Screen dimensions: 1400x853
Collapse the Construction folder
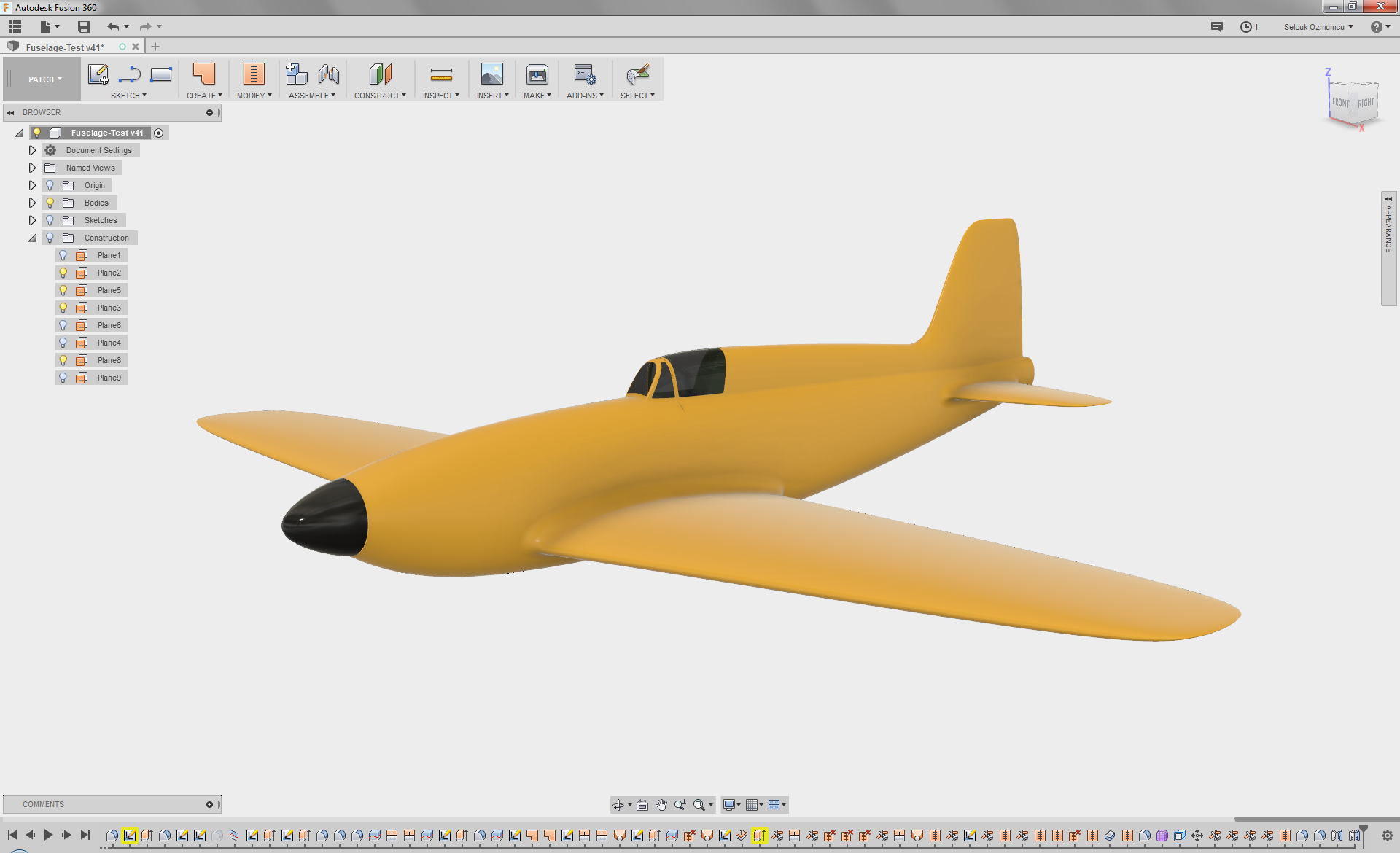[32, 238]
